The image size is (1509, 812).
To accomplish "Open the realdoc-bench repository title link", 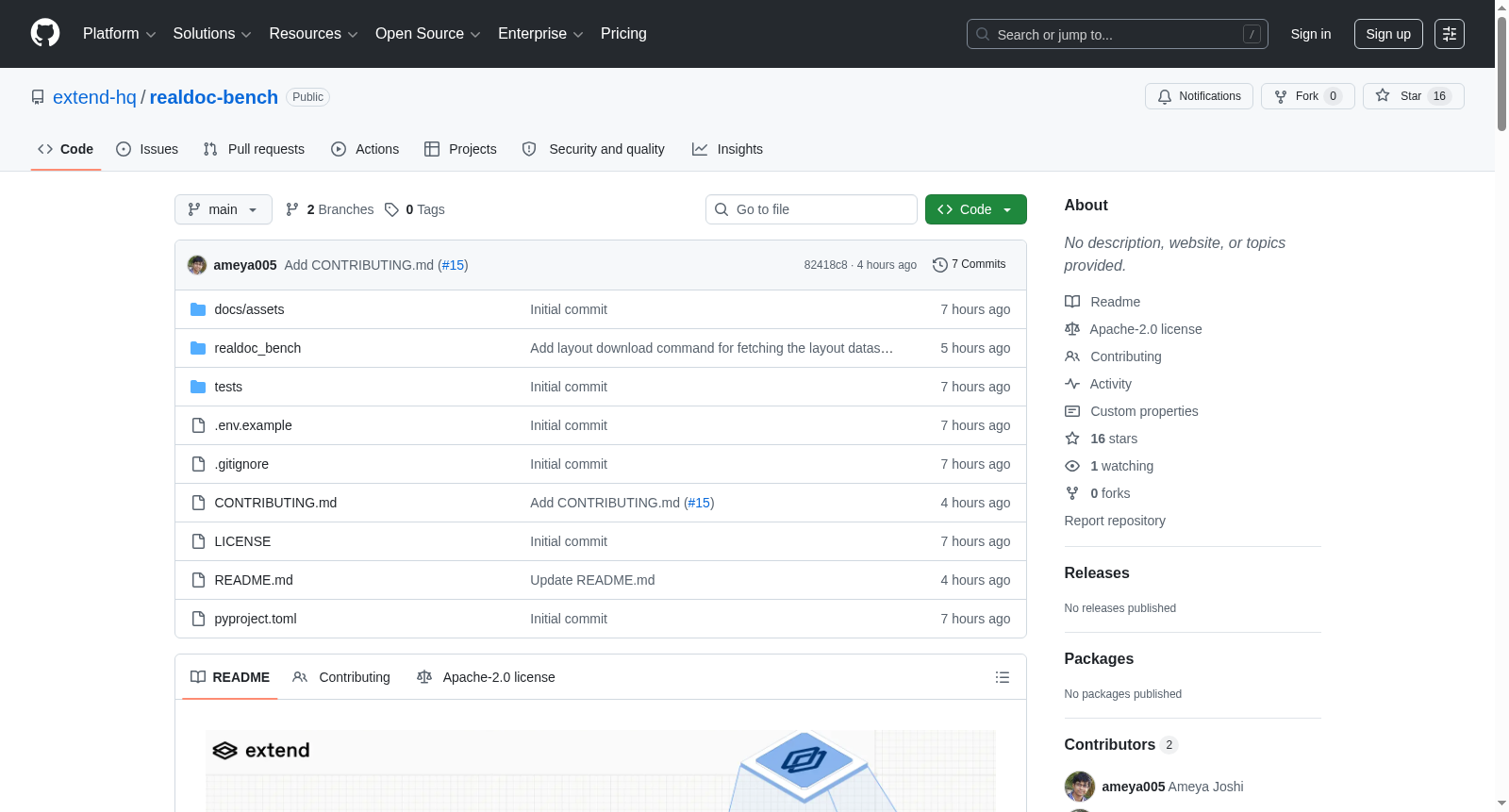I will pos(214,97).
